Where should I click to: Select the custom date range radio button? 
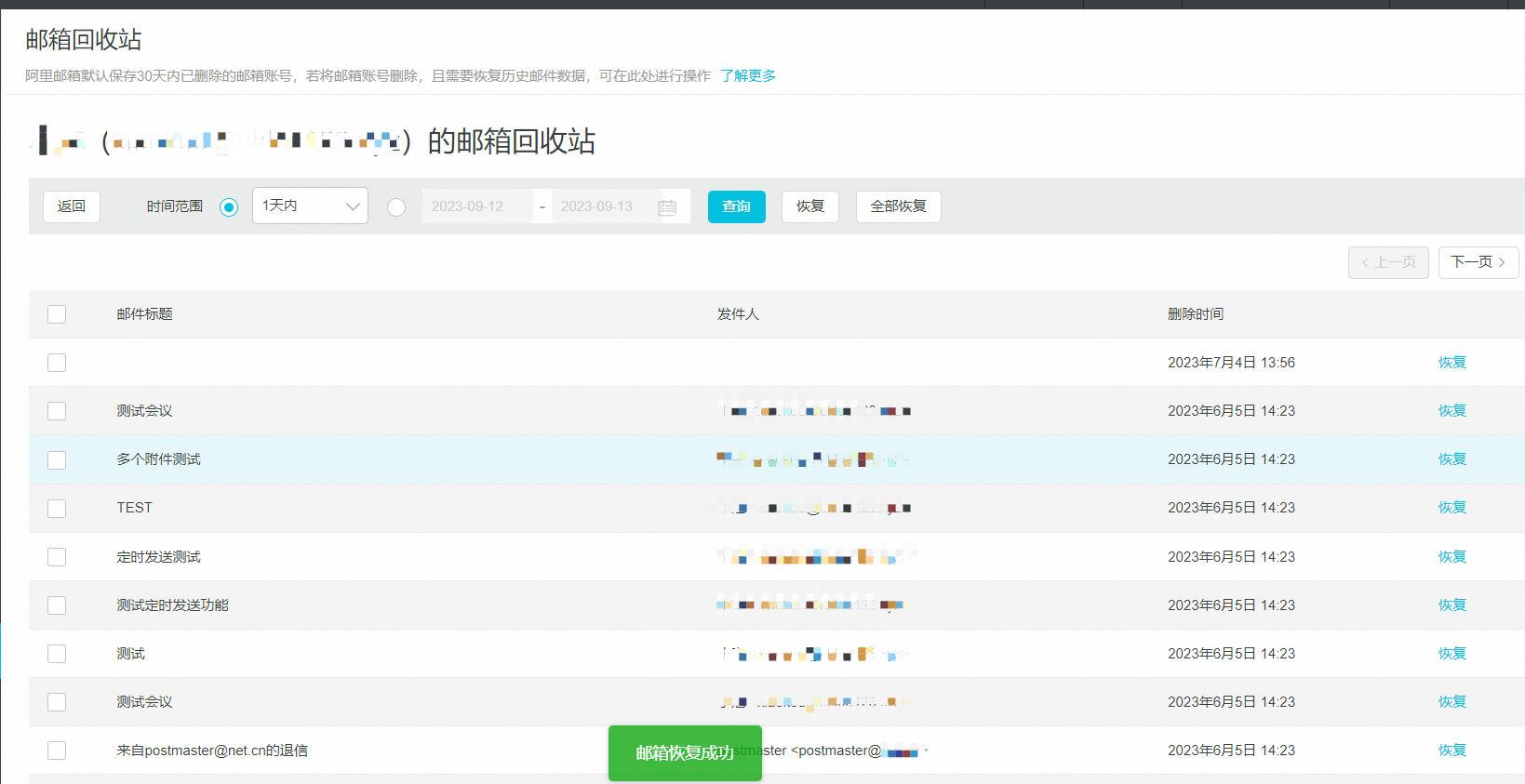396,207
